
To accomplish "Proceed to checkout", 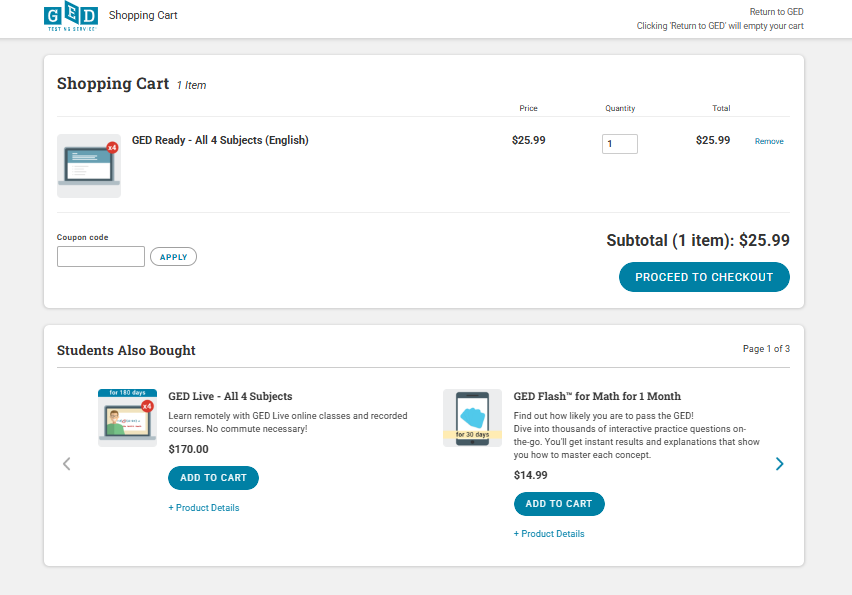I will pos(704,277).
